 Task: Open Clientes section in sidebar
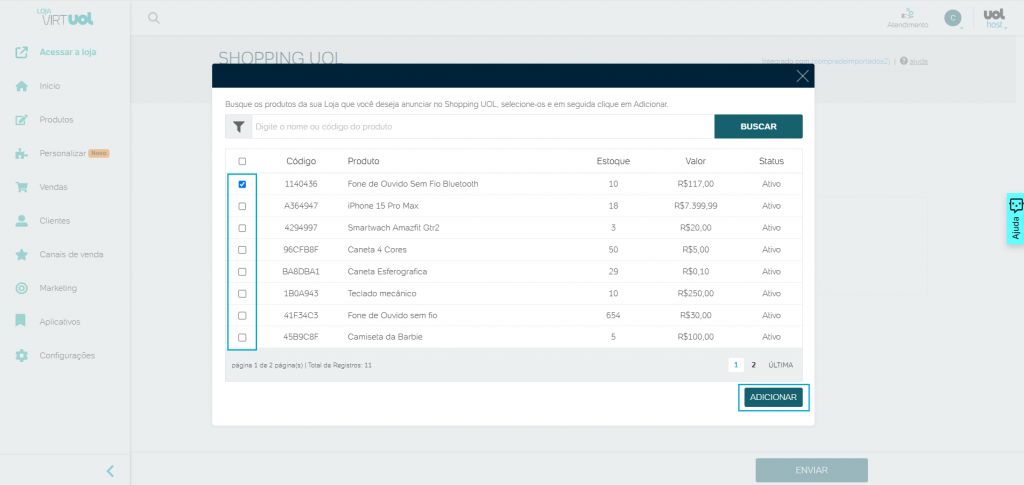[55, 221]
